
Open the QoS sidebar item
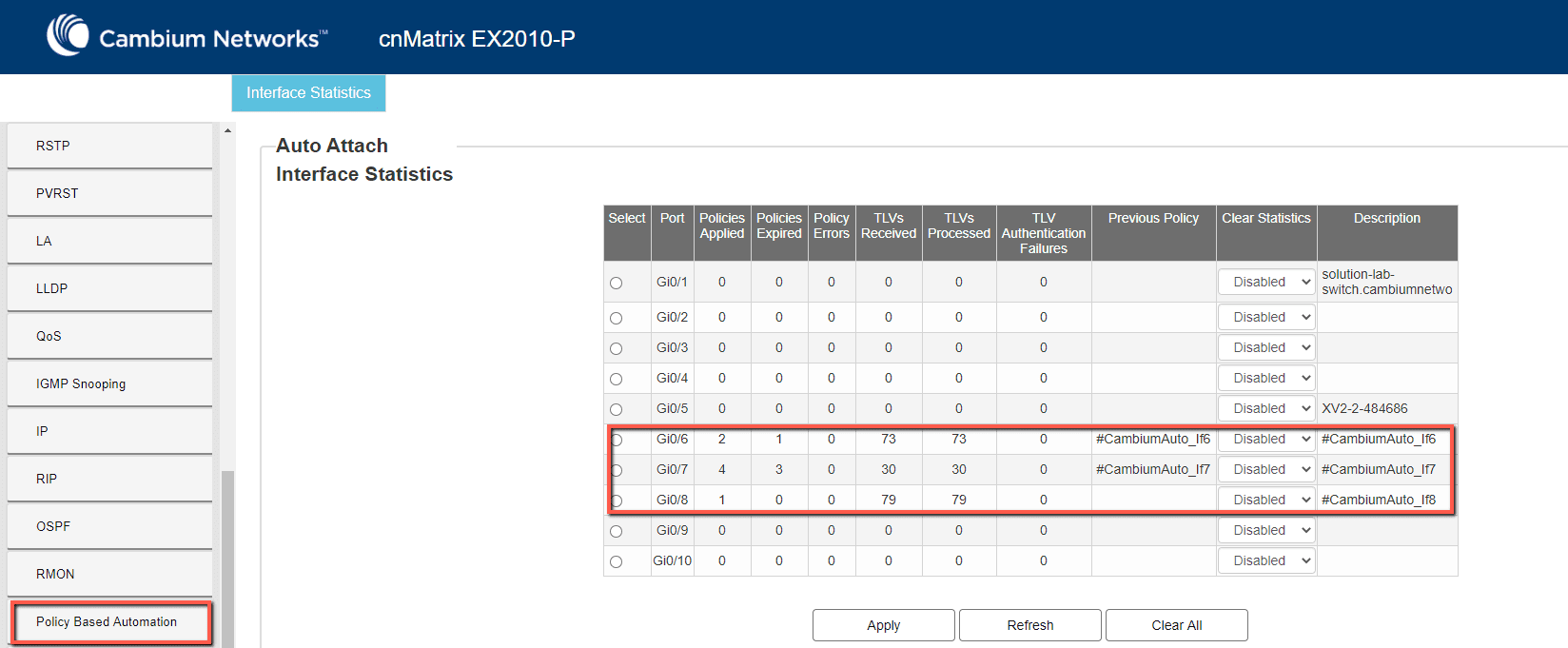coord(109,336)
